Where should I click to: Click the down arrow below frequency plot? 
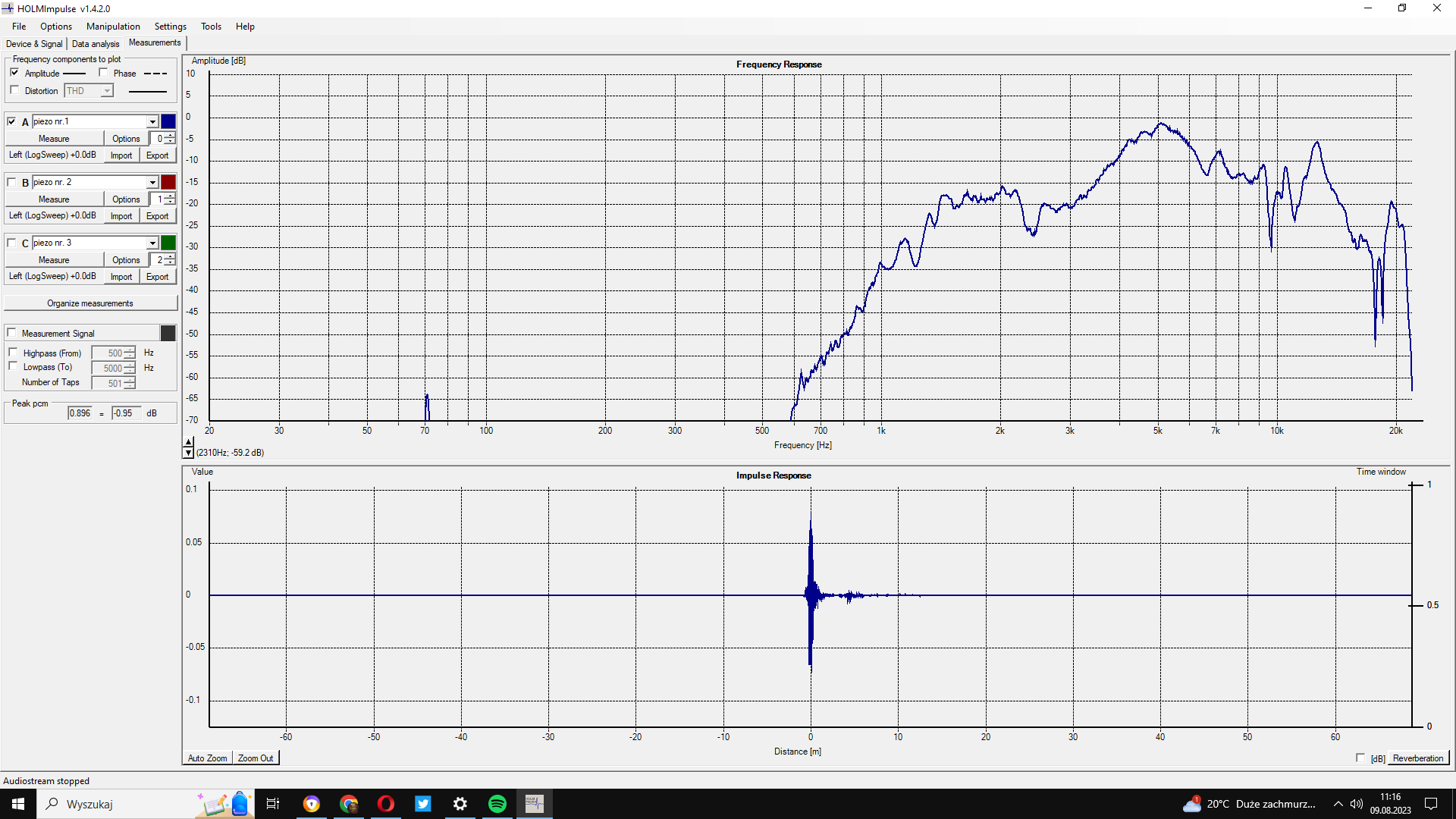point(188,453)
